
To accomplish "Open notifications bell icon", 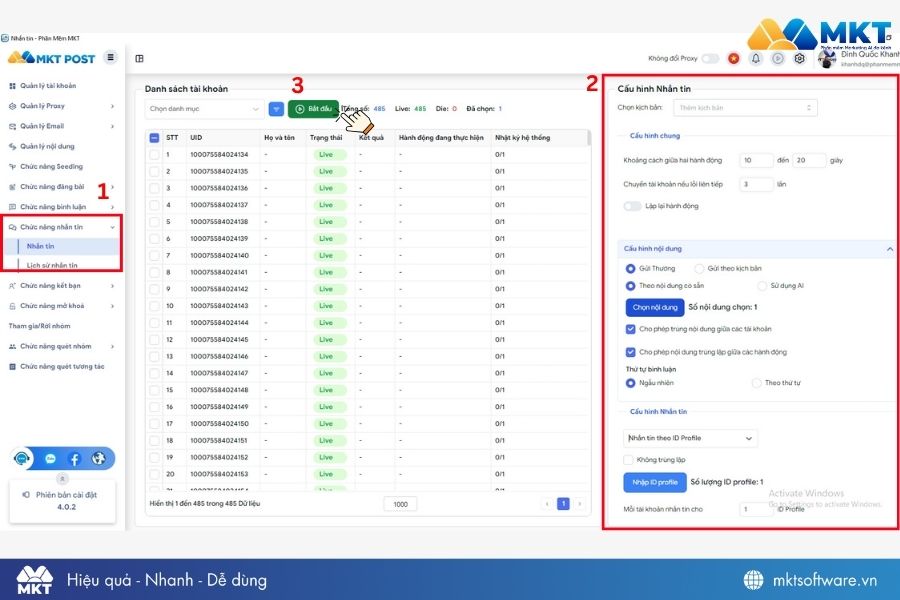I will click(x=756, y=59).
